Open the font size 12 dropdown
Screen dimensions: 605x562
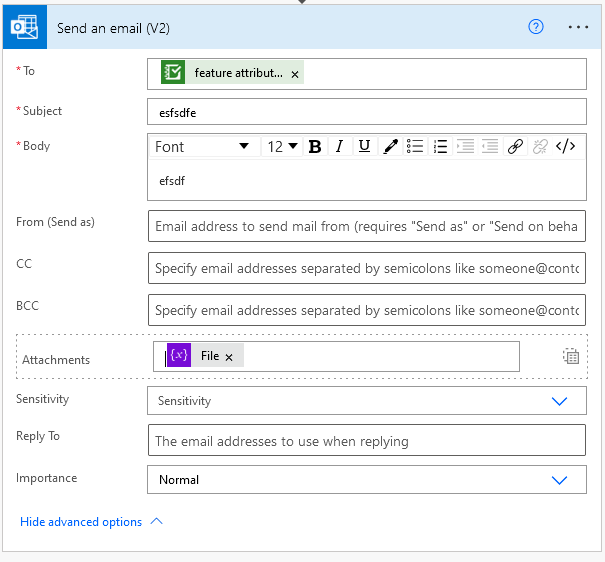282,147
